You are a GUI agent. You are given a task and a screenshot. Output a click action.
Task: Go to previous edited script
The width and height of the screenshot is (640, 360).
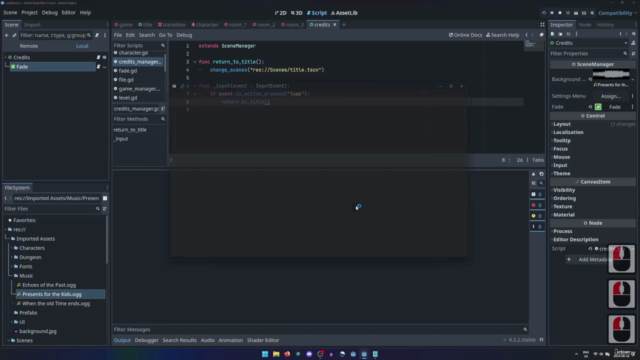[526, 35]
